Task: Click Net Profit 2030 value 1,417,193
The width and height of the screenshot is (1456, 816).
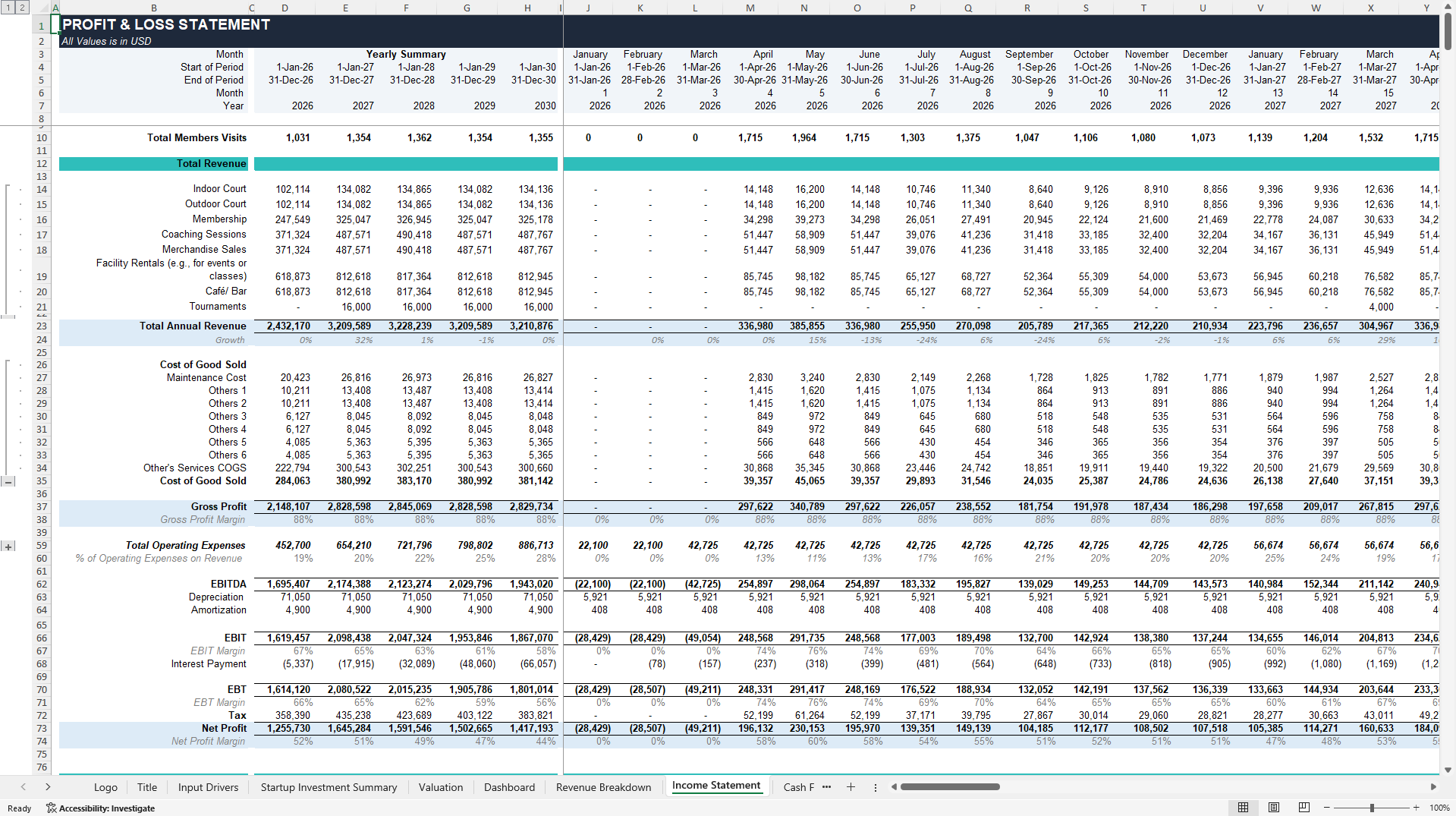Action: (532, 729)
